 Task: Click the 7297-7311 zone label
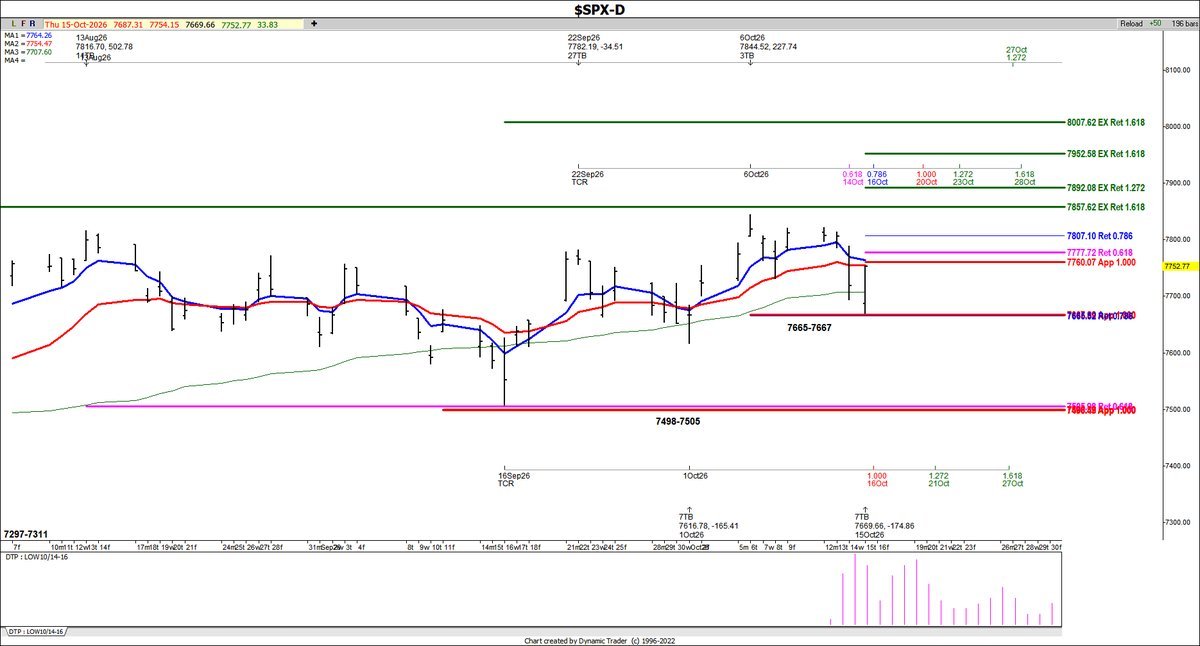coord(25,535)
